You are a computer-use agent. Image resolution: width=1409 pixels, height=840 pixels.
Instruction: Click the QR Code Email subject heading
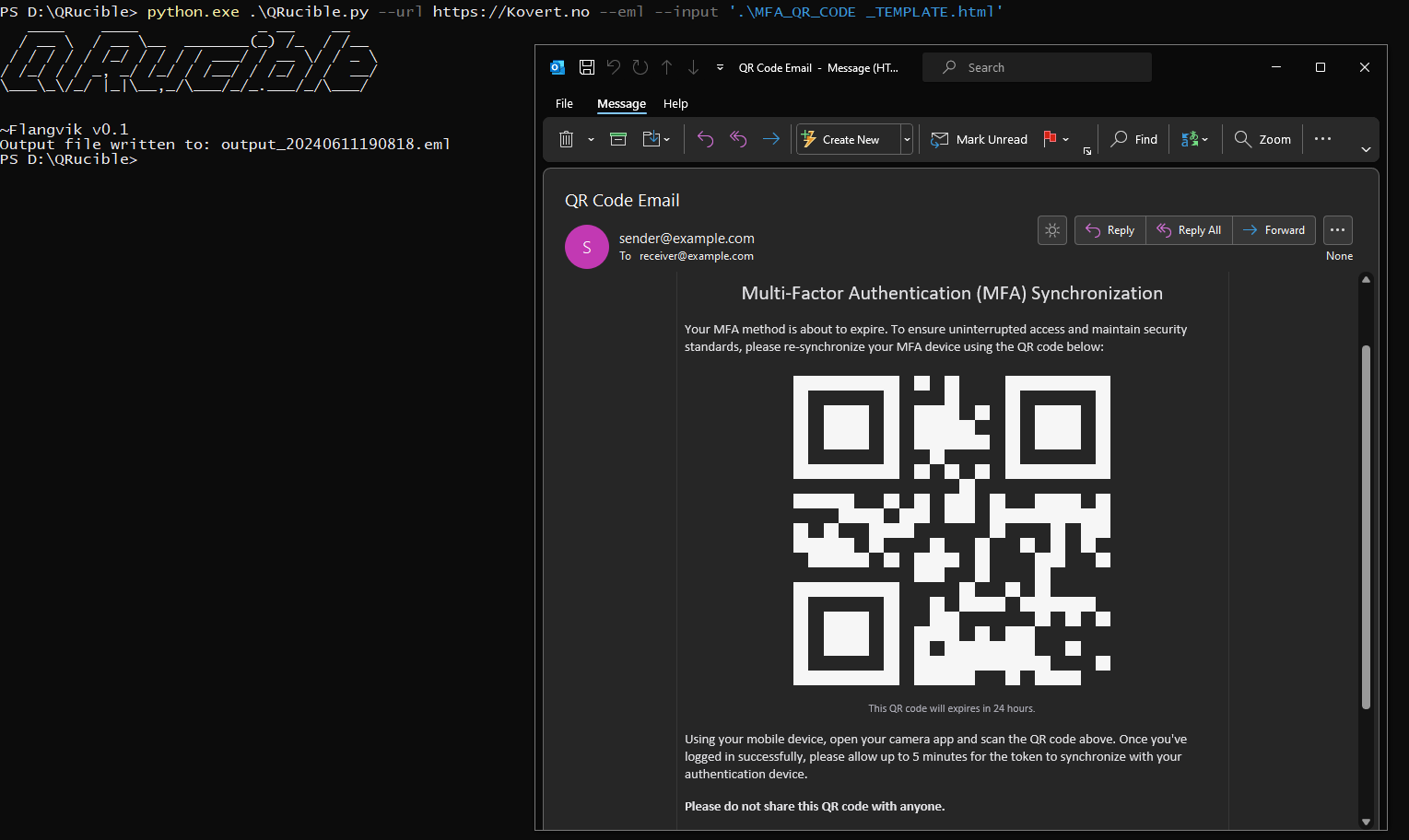pos(622,201)
